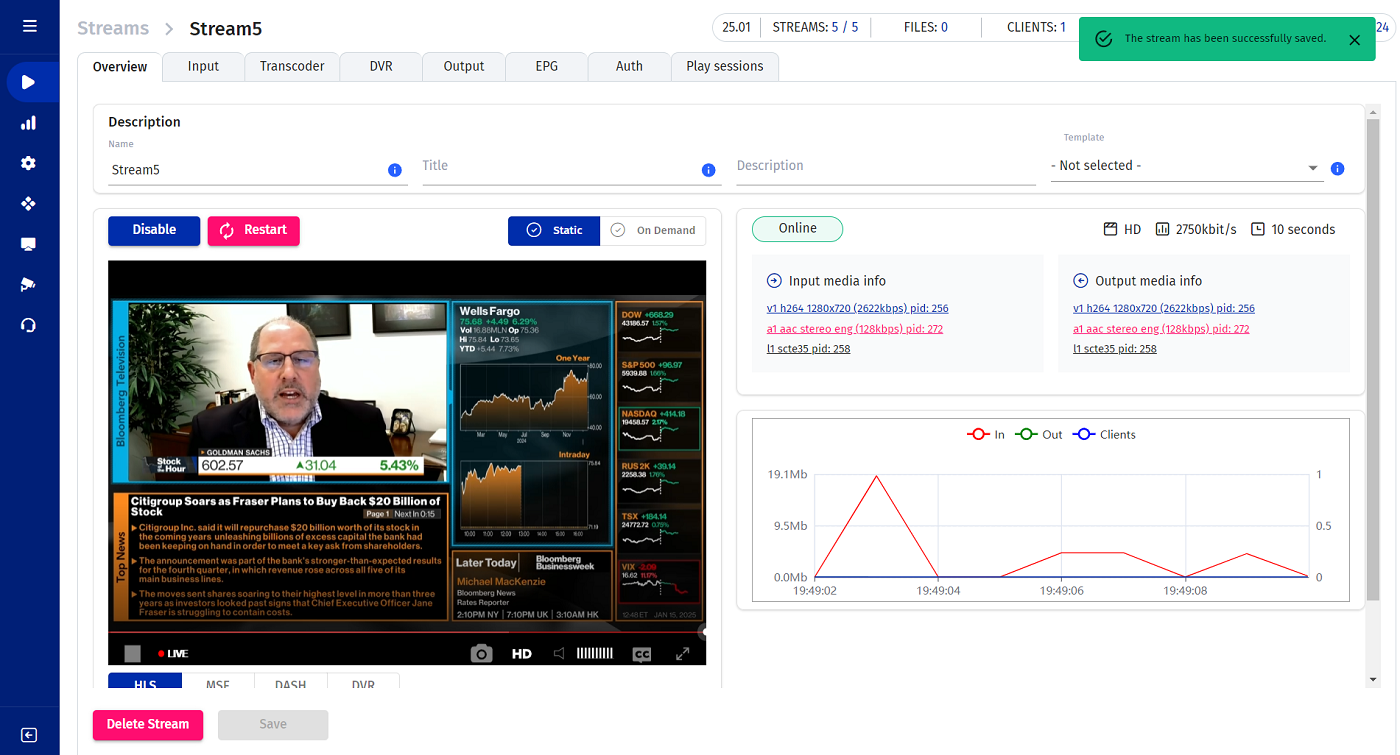Image resolution: width=1400 pixels, height=755 pixels.
Task: Click the logout icon in the sidebar
Action: (29, 735)
